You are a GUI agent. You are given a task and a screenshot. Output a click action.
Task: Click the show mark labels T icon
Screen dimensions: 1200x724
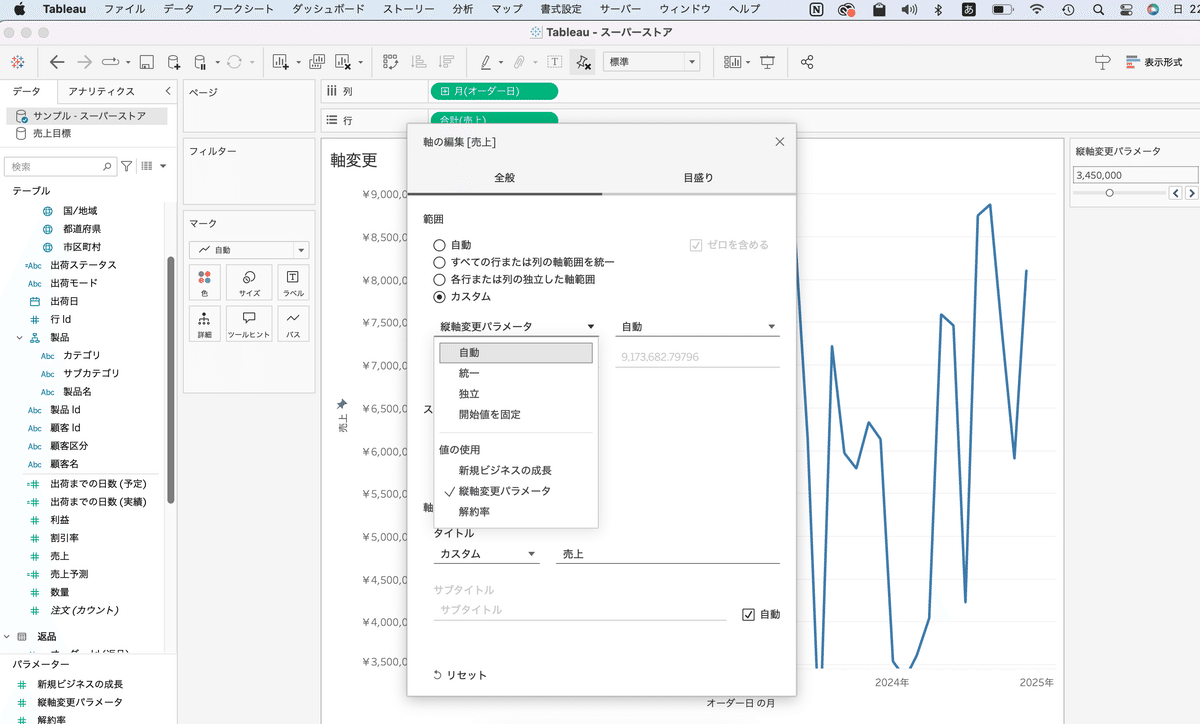tap(555, 62)
